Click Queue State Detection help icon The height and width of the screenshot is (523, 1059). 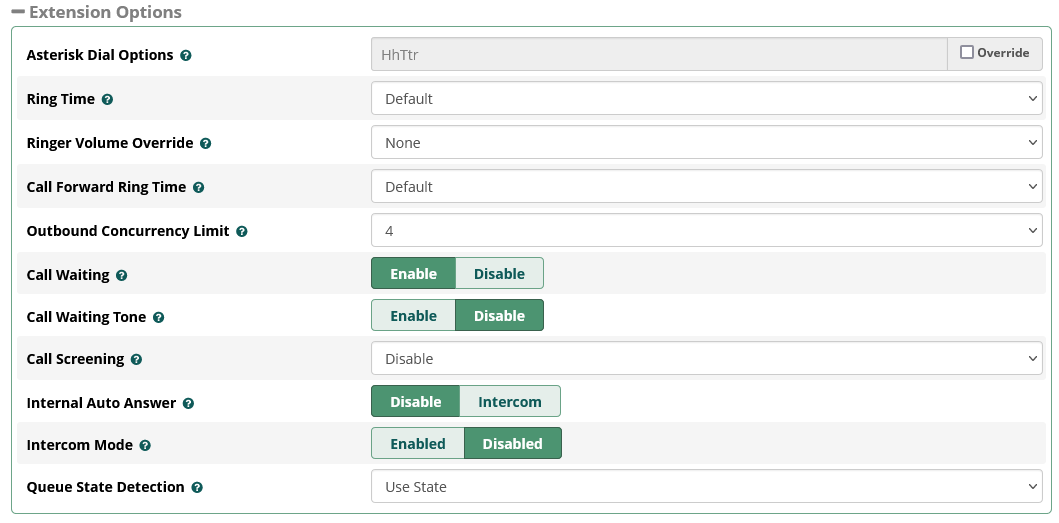point(197,488)
